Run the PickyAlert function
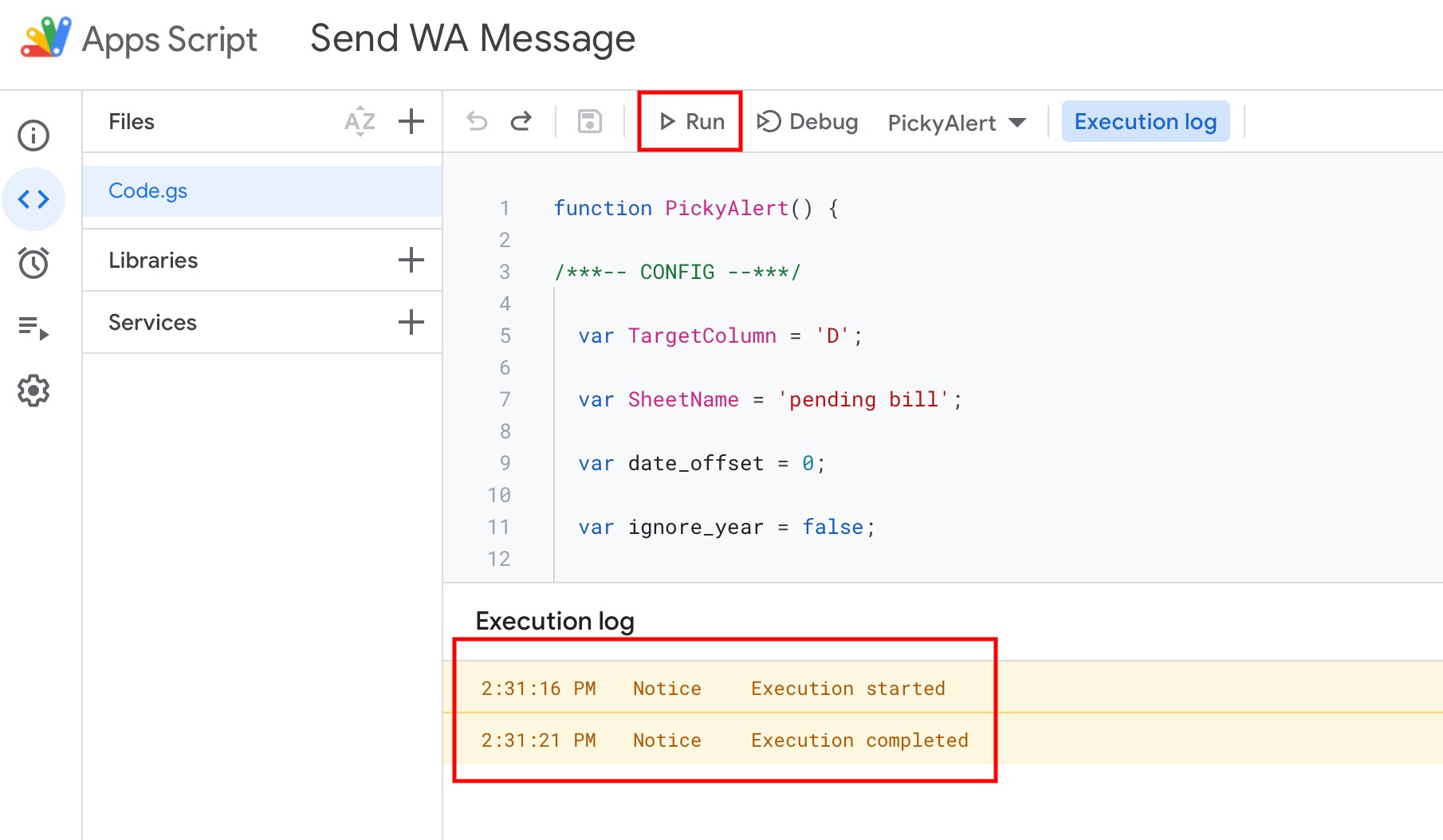The height and width of the screenshot is (840, 1443). (689, 121)
